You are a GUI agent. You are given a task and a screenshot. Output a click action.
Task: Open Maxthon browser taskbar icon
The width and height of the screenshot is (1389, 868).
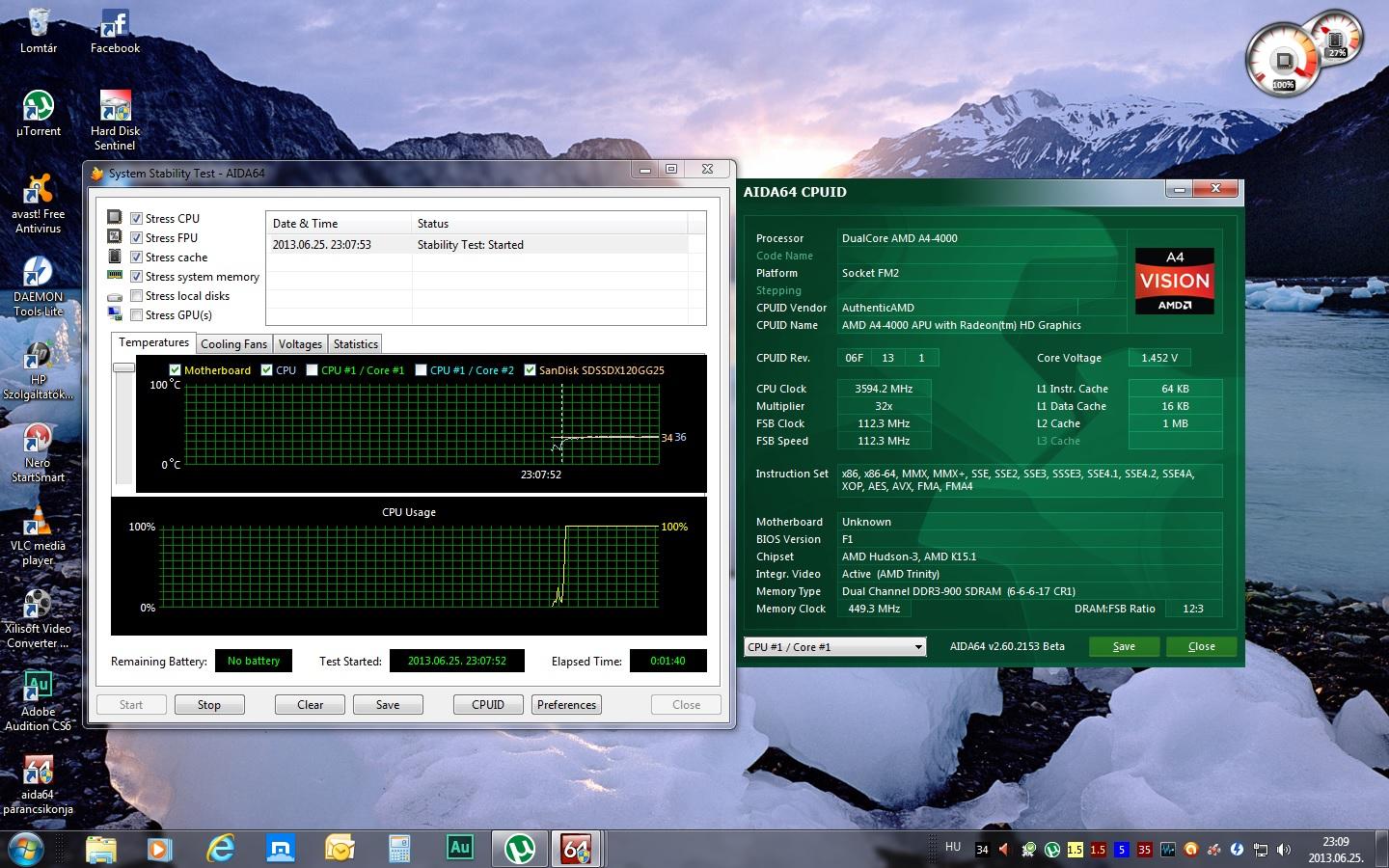pos(281,849)
